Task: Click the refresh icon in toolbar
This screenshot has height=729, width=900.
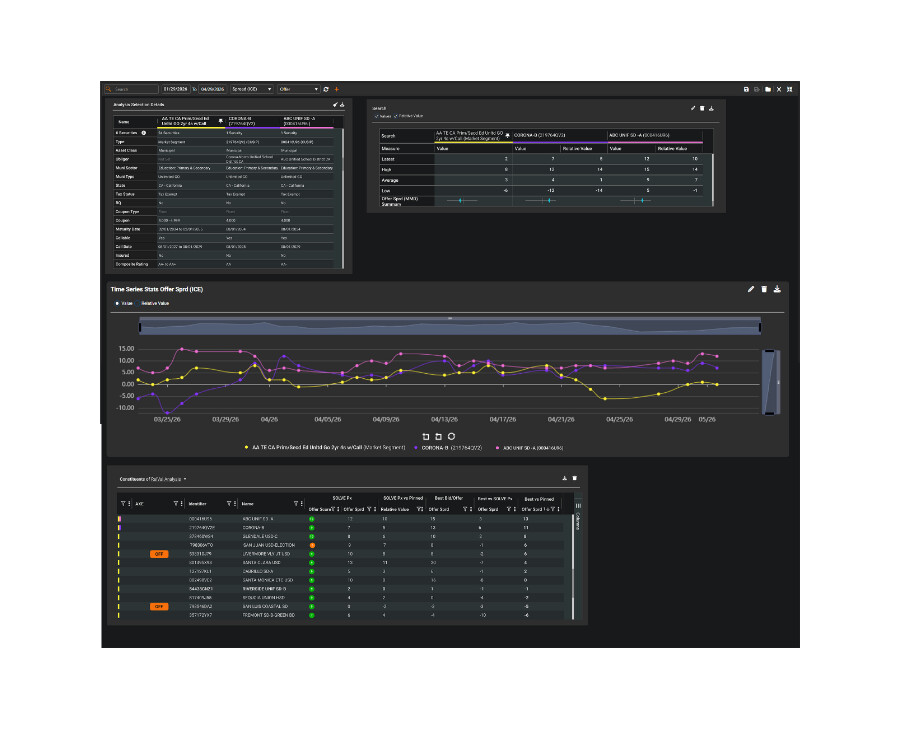Action: (x=326, y=89)
